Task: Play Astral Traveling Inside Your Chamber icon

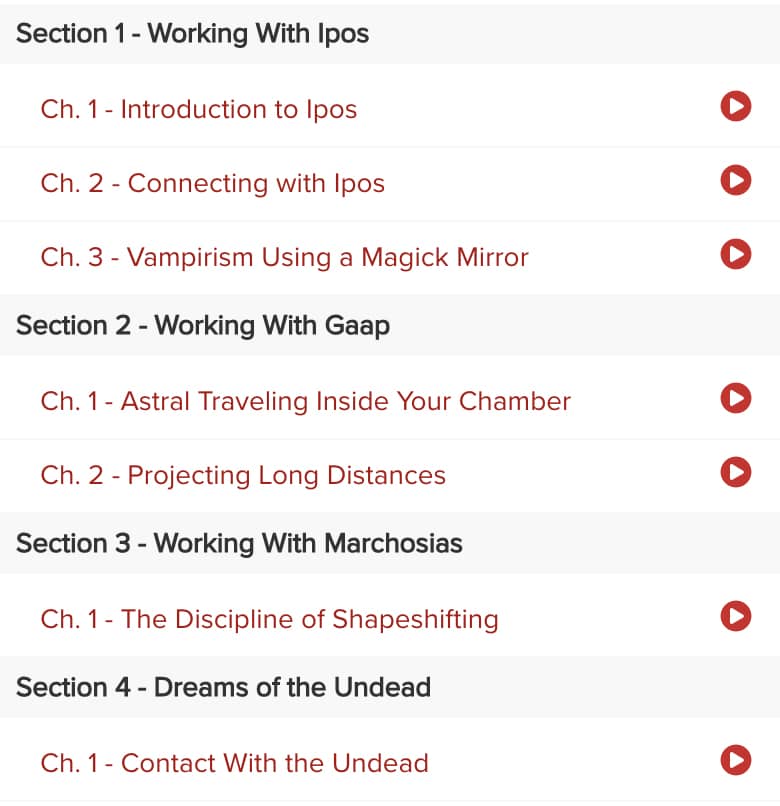Action: tap(735, 398)
